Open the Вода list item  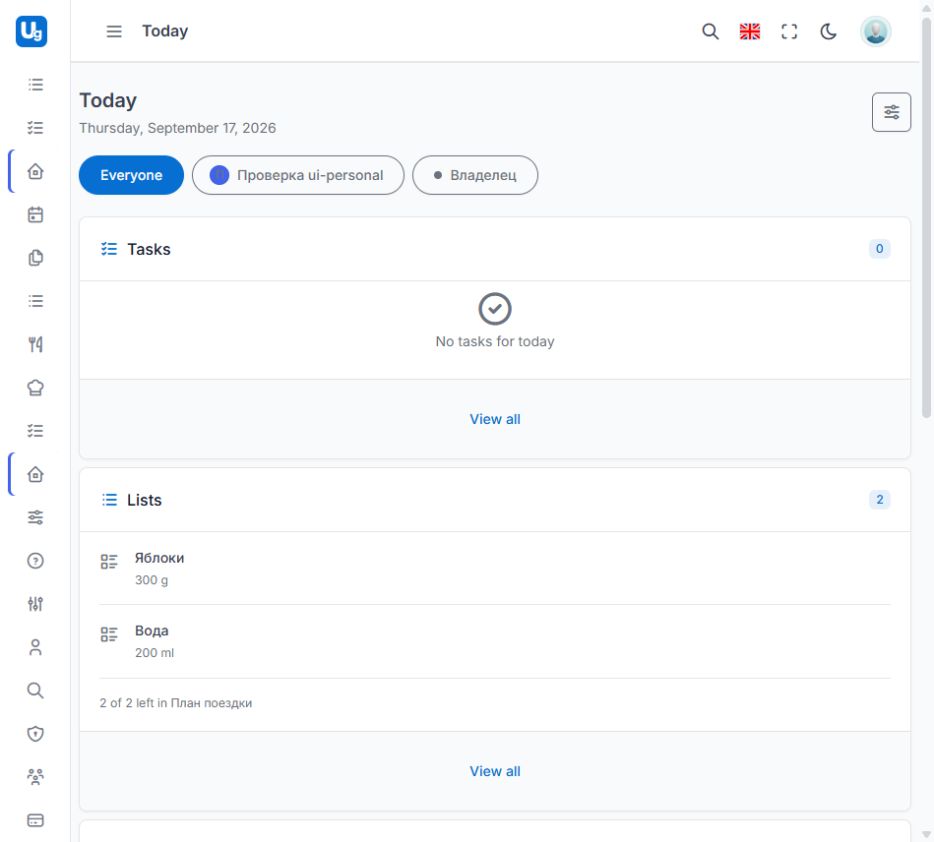pos(494,641)
